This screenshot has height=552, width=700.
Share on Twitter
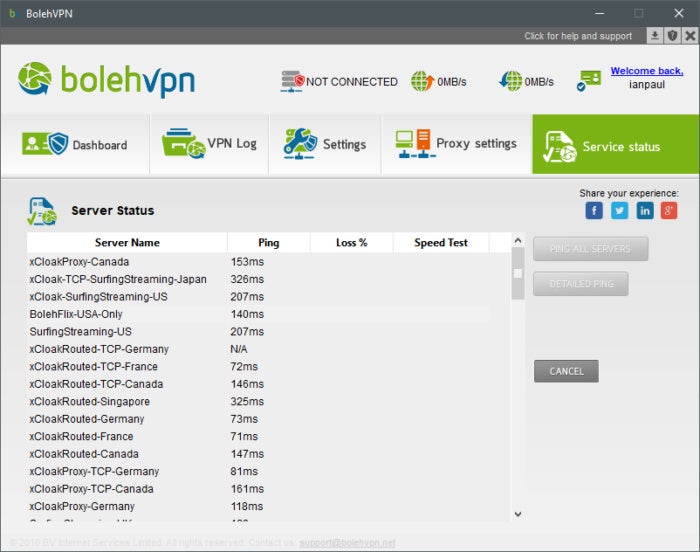pos(619,210)
